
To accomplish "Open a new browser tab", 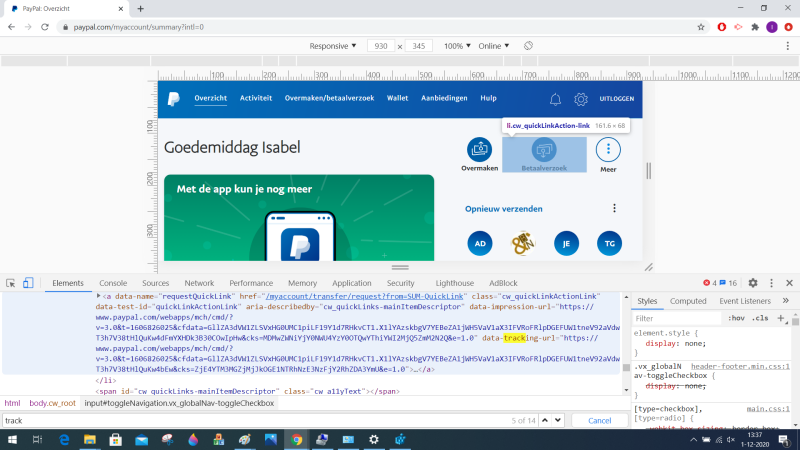I will (x=140, y=9).
